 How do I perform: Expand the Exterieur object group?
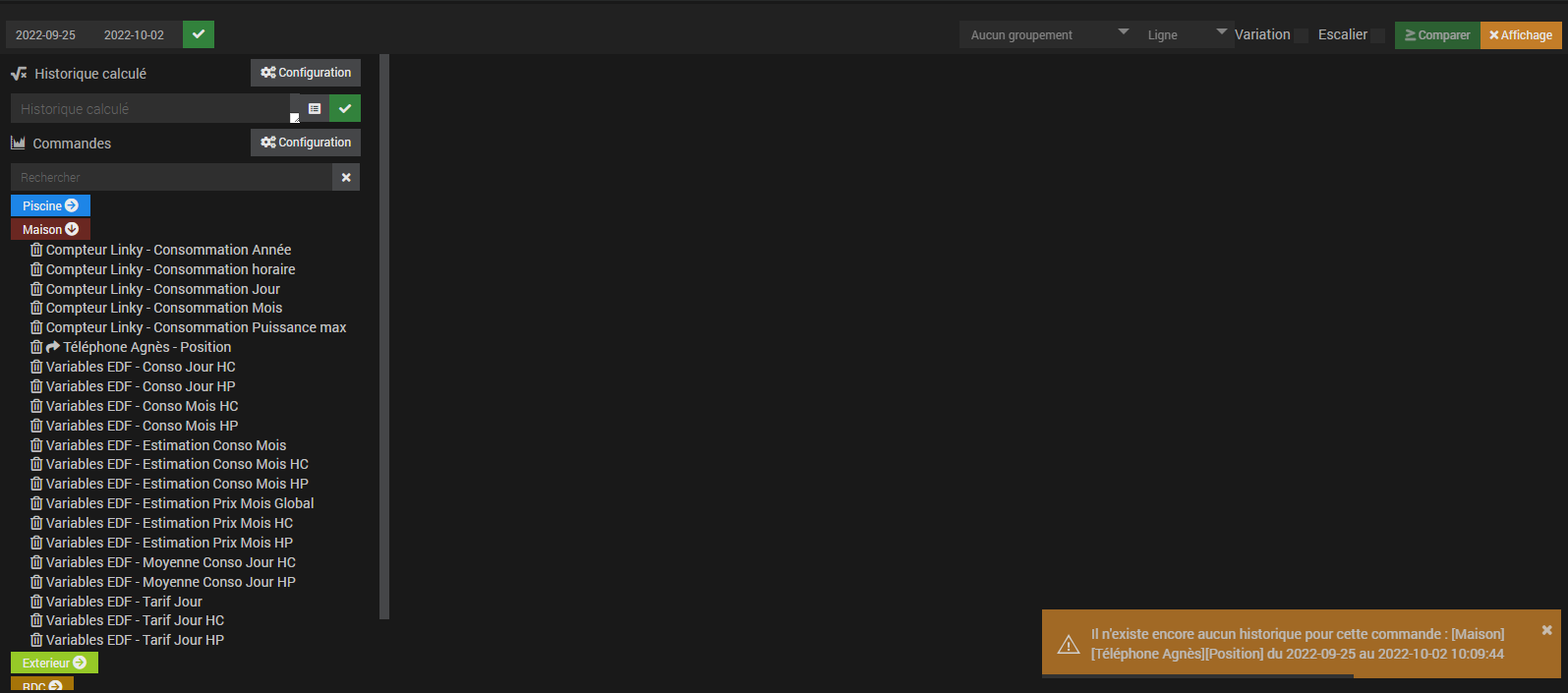pos(54,663)
